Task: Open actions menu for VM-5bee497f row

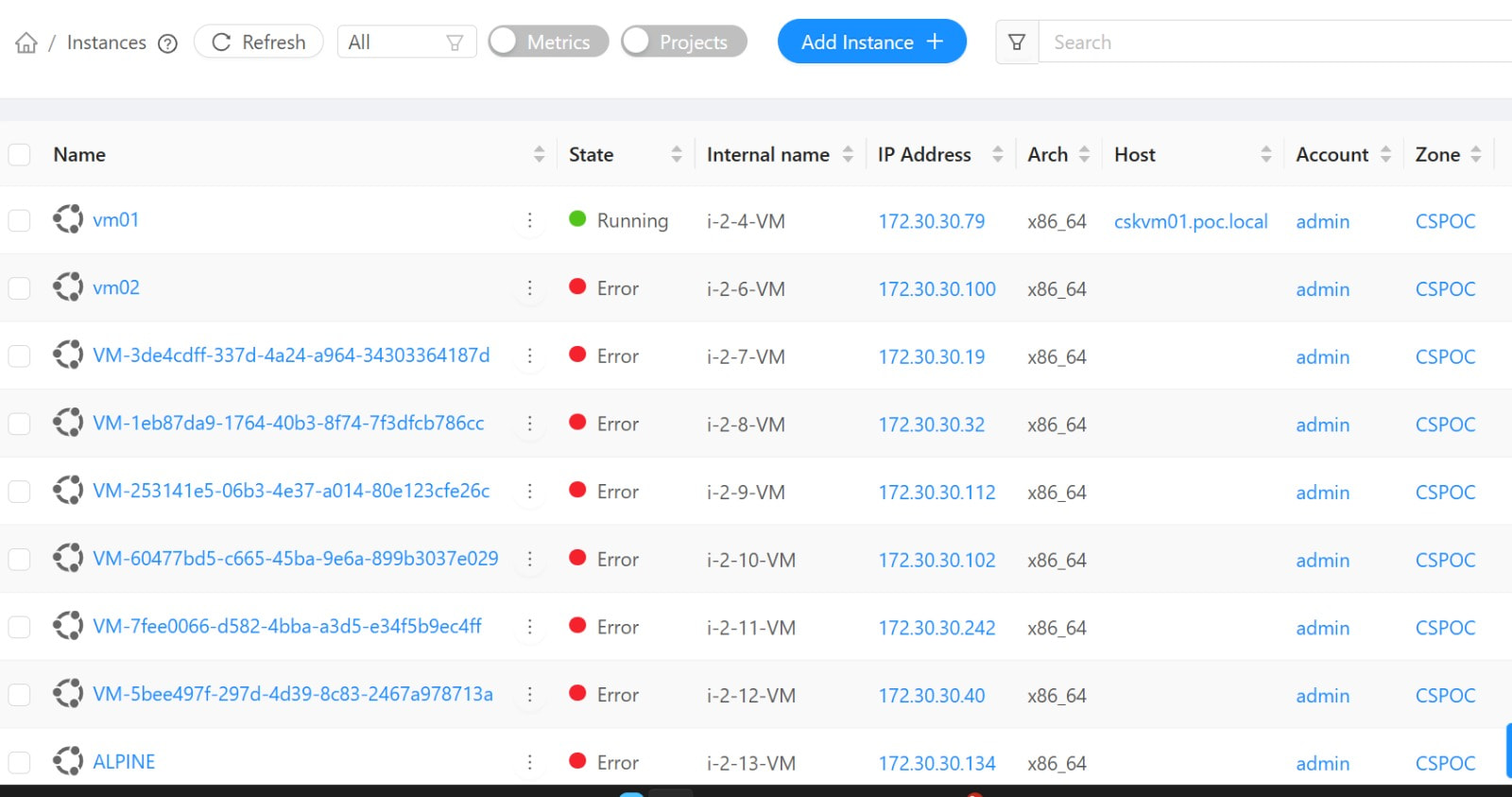Action: click(x=529, y=695)
